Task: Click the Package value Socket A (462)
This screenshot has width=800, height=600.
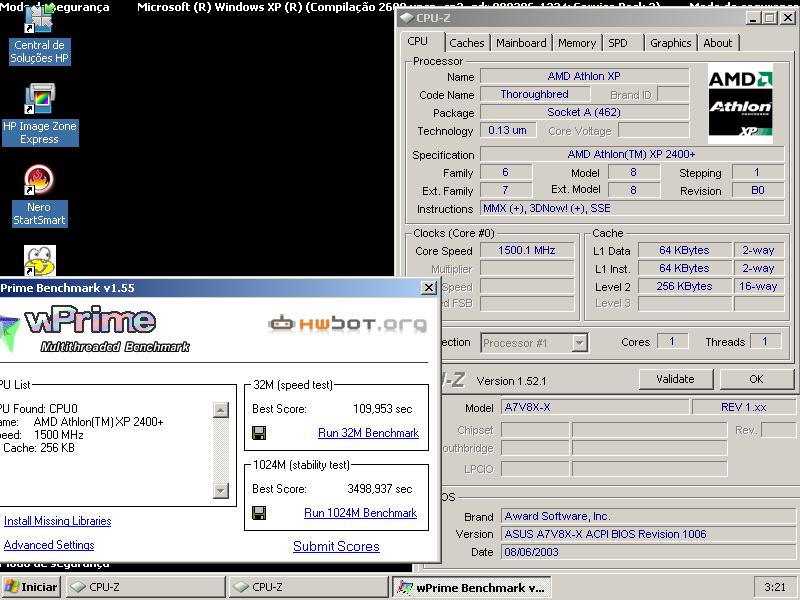Action: coord(584,112)
